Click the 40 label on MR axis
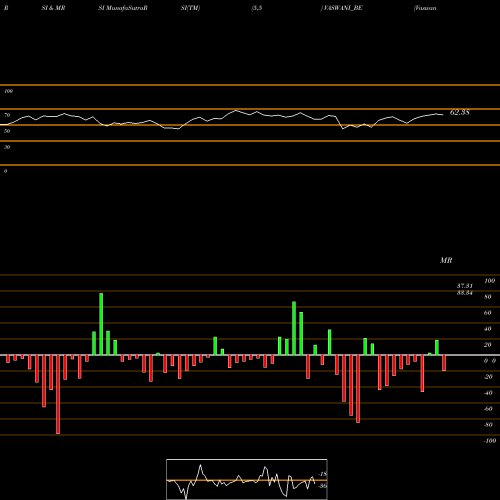 (488, 329)
